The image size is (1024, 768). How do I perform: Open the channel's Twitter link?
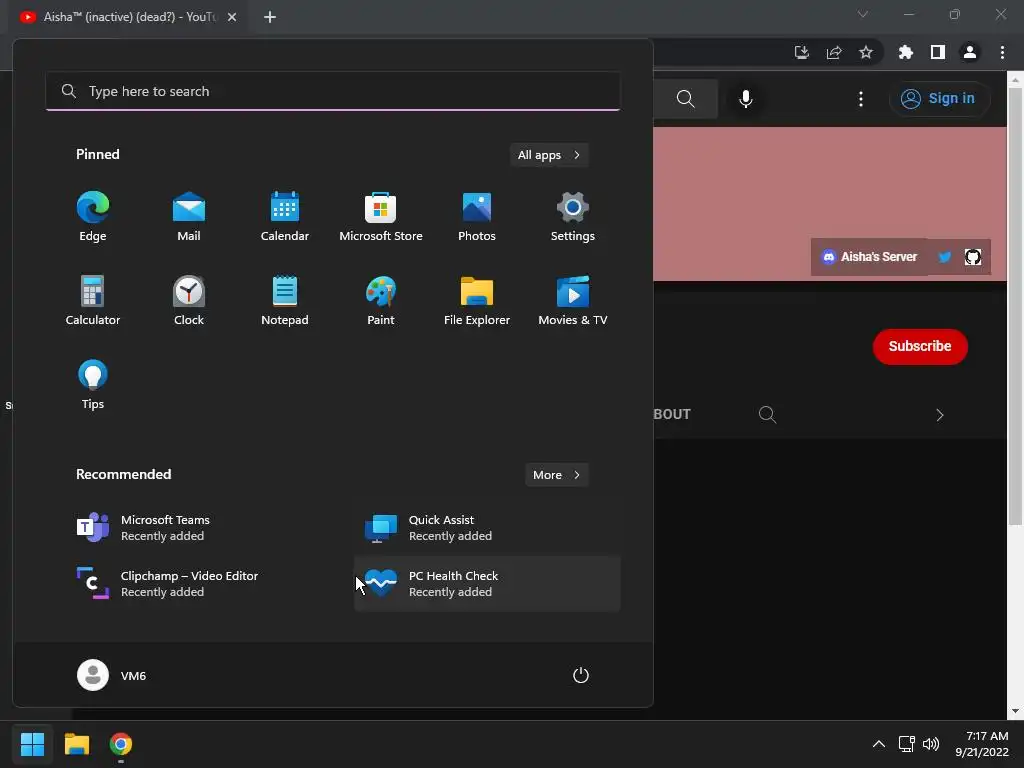coord(944,257)
